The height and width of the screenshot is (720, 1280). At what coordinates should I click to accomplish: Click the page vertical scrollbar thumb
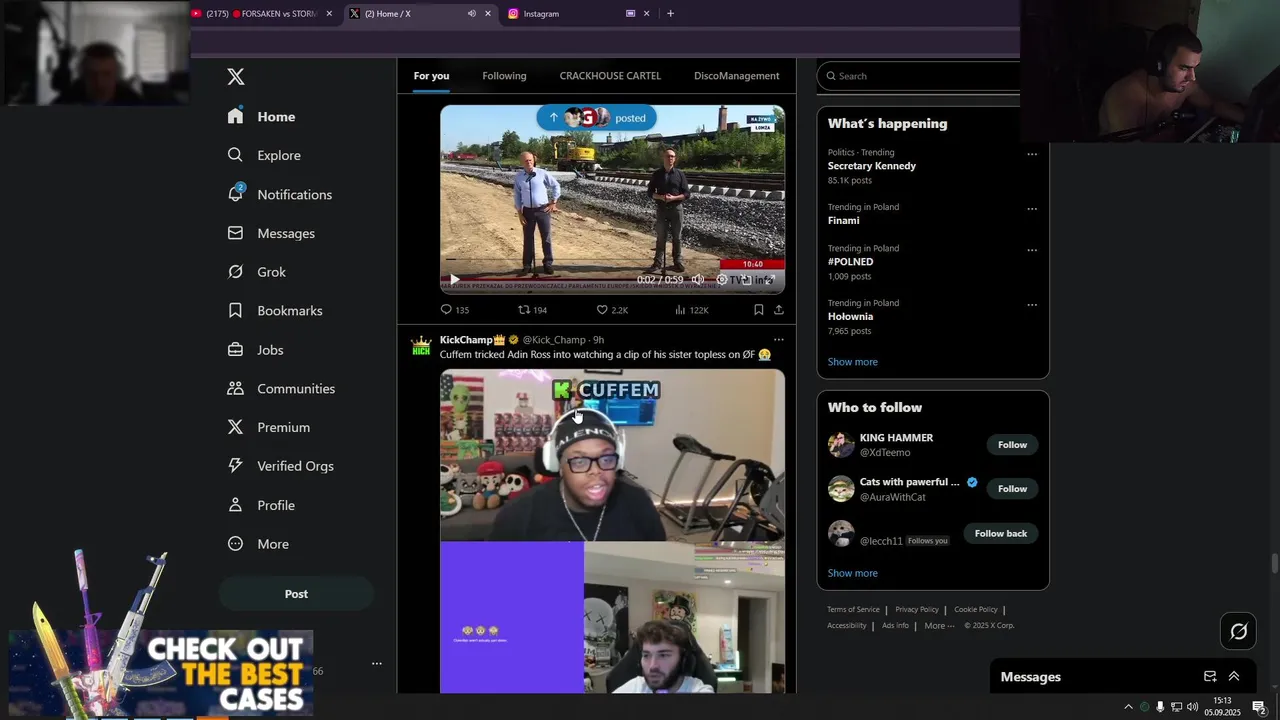1274,563
